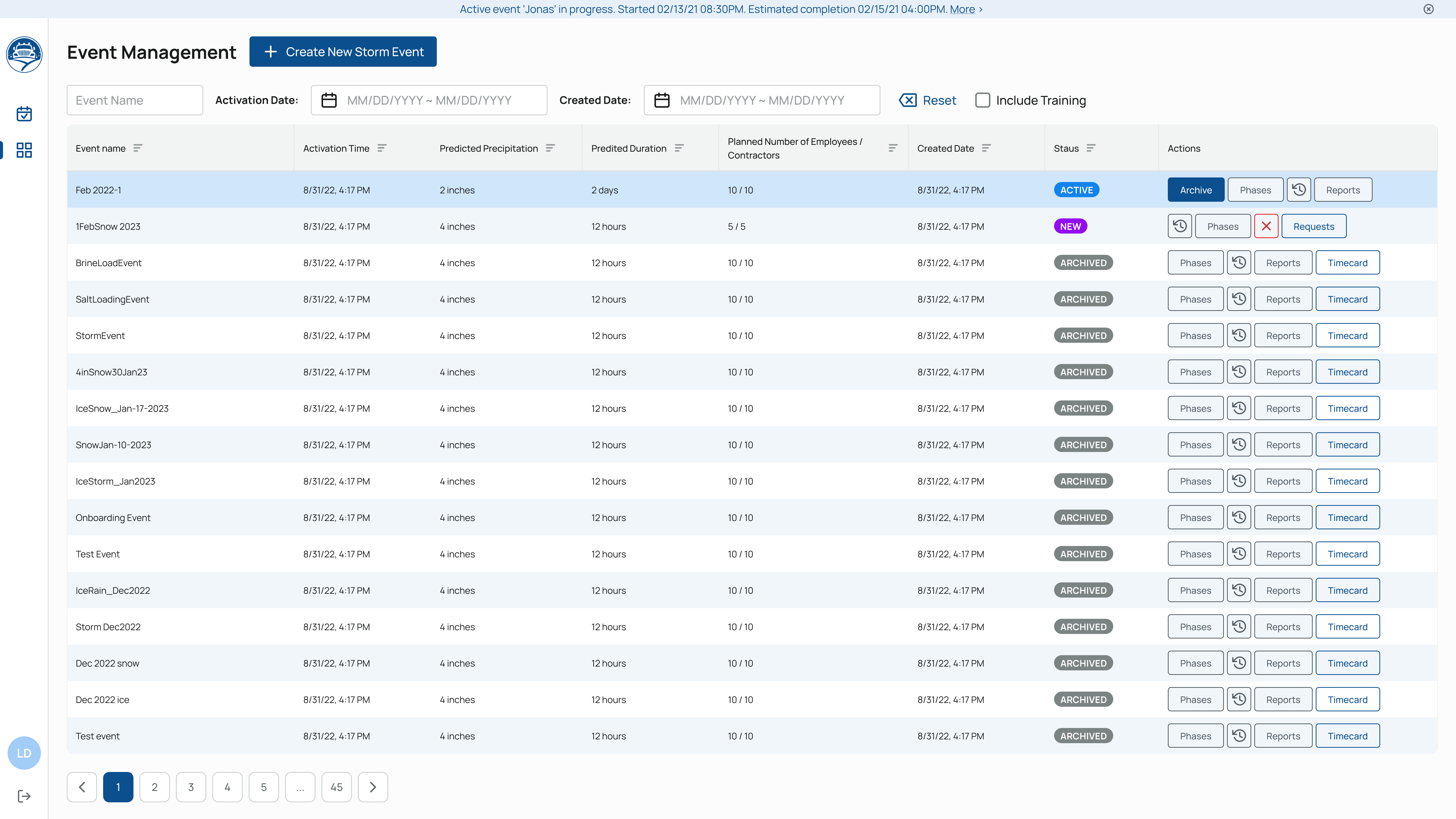Open history icon for Feb 2022-1 event

1299,190
